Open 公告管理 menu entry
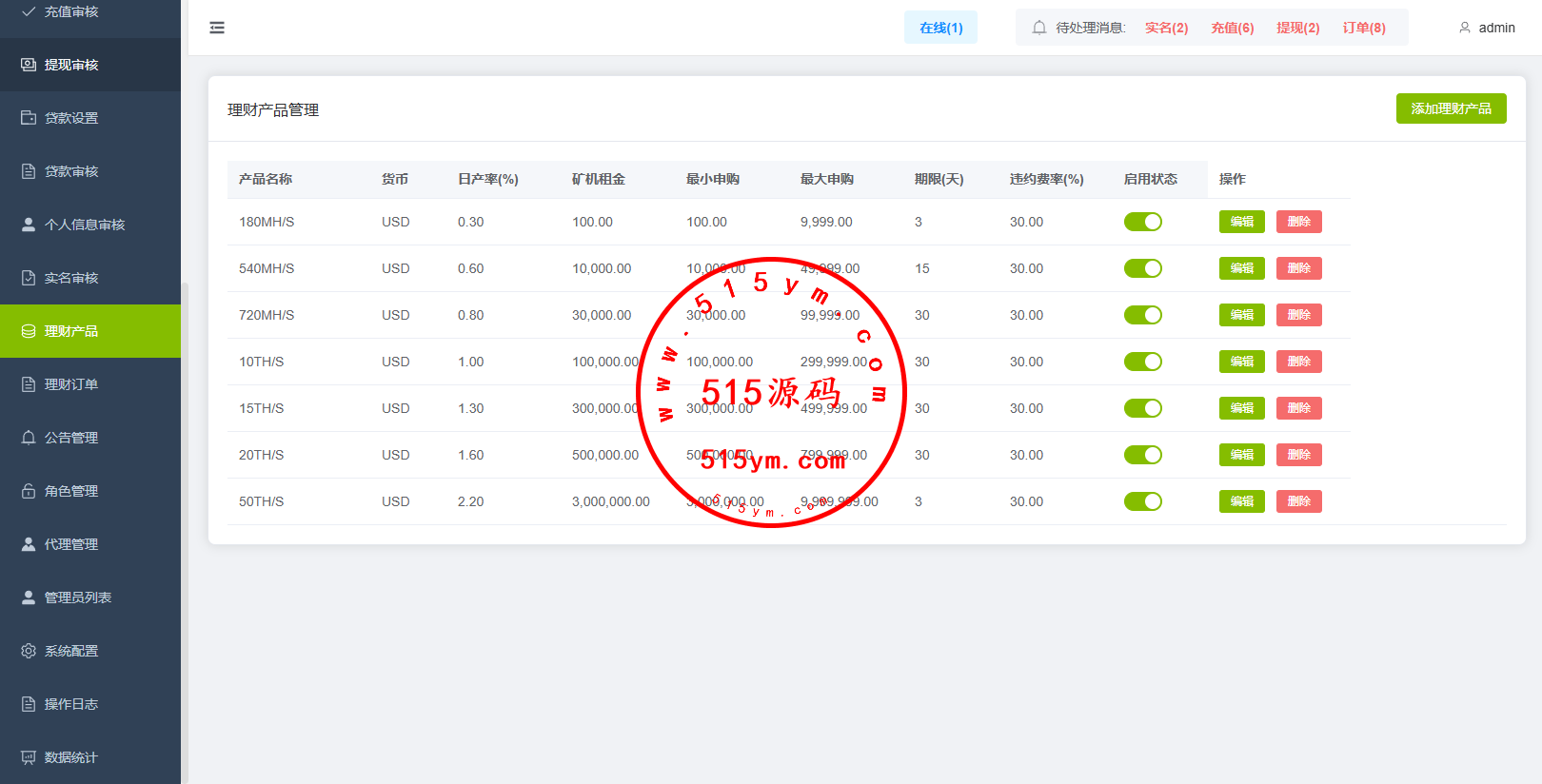This screenshot has width=1542, height=784. coord(90,438)
